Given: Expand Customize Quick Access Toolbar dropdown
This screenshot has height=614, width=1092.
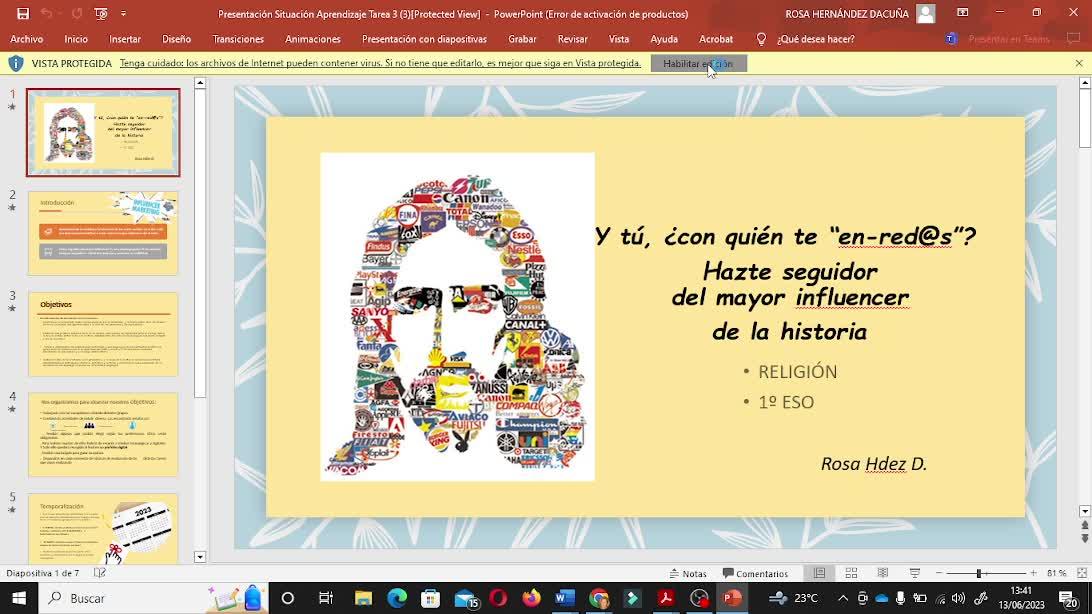Looking at the screenshot, I should coord(124,14).
